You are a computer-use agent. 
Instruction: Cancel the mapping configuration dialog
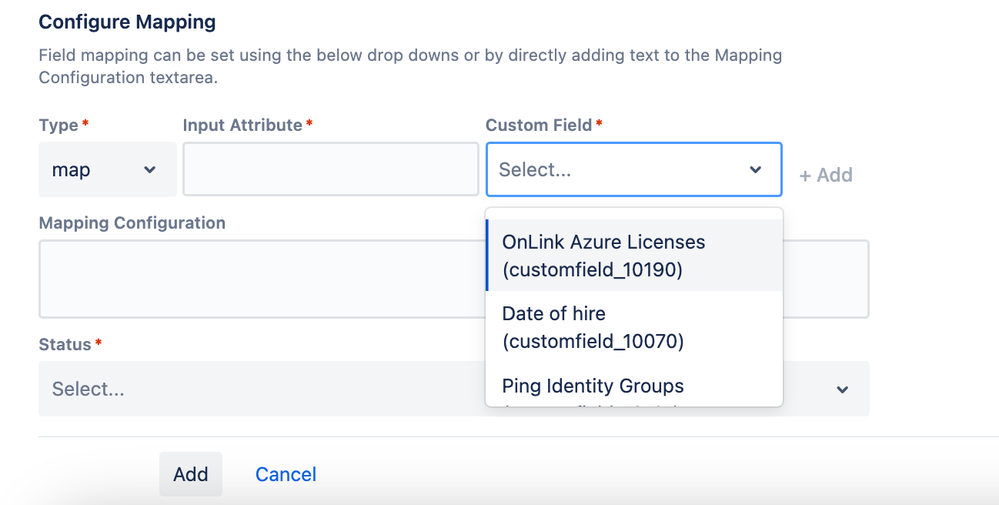coord(285,474)
